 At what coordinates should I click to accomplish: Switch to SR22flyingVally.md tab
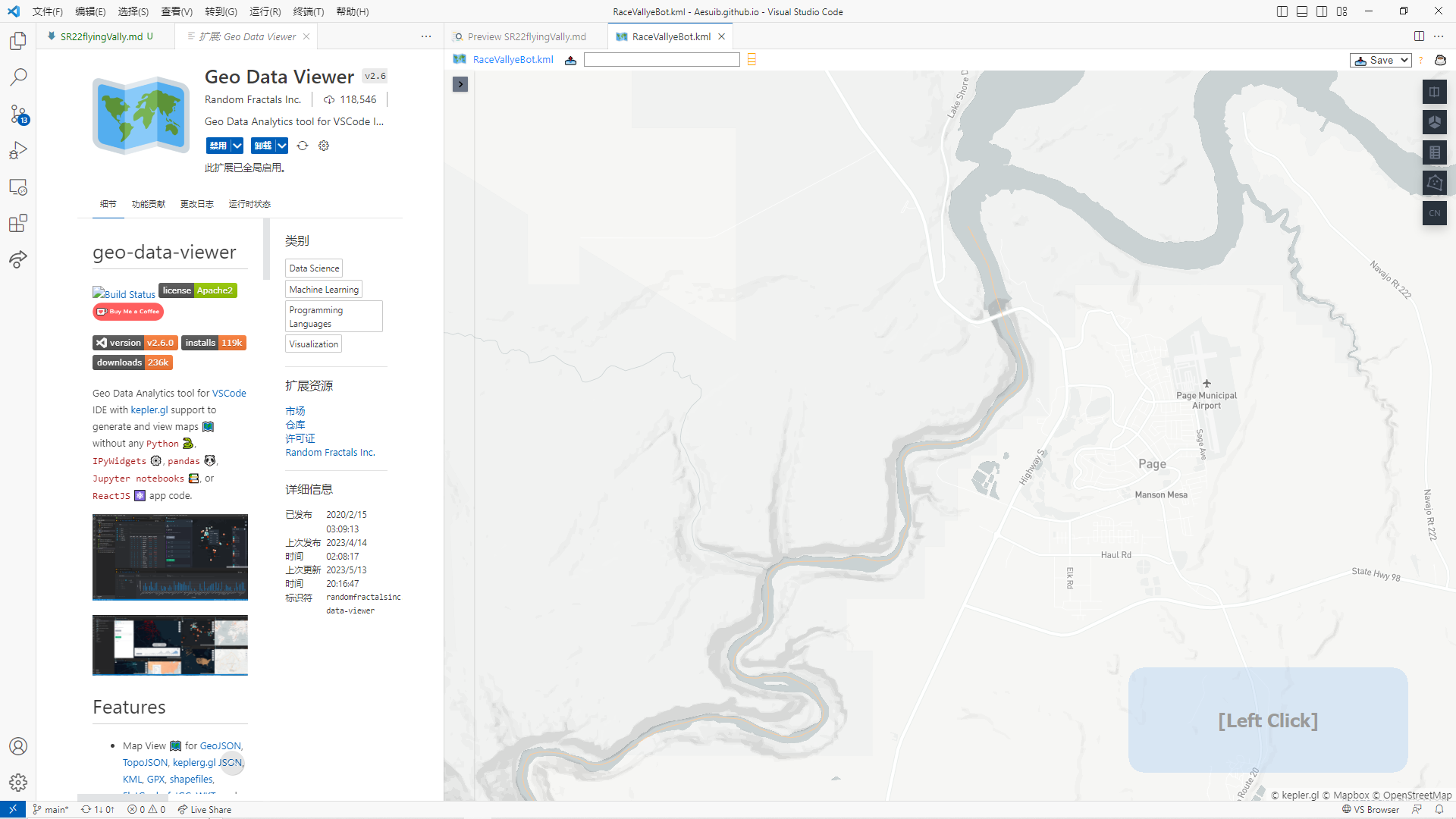pyautogui.click(x=100, y=36)
